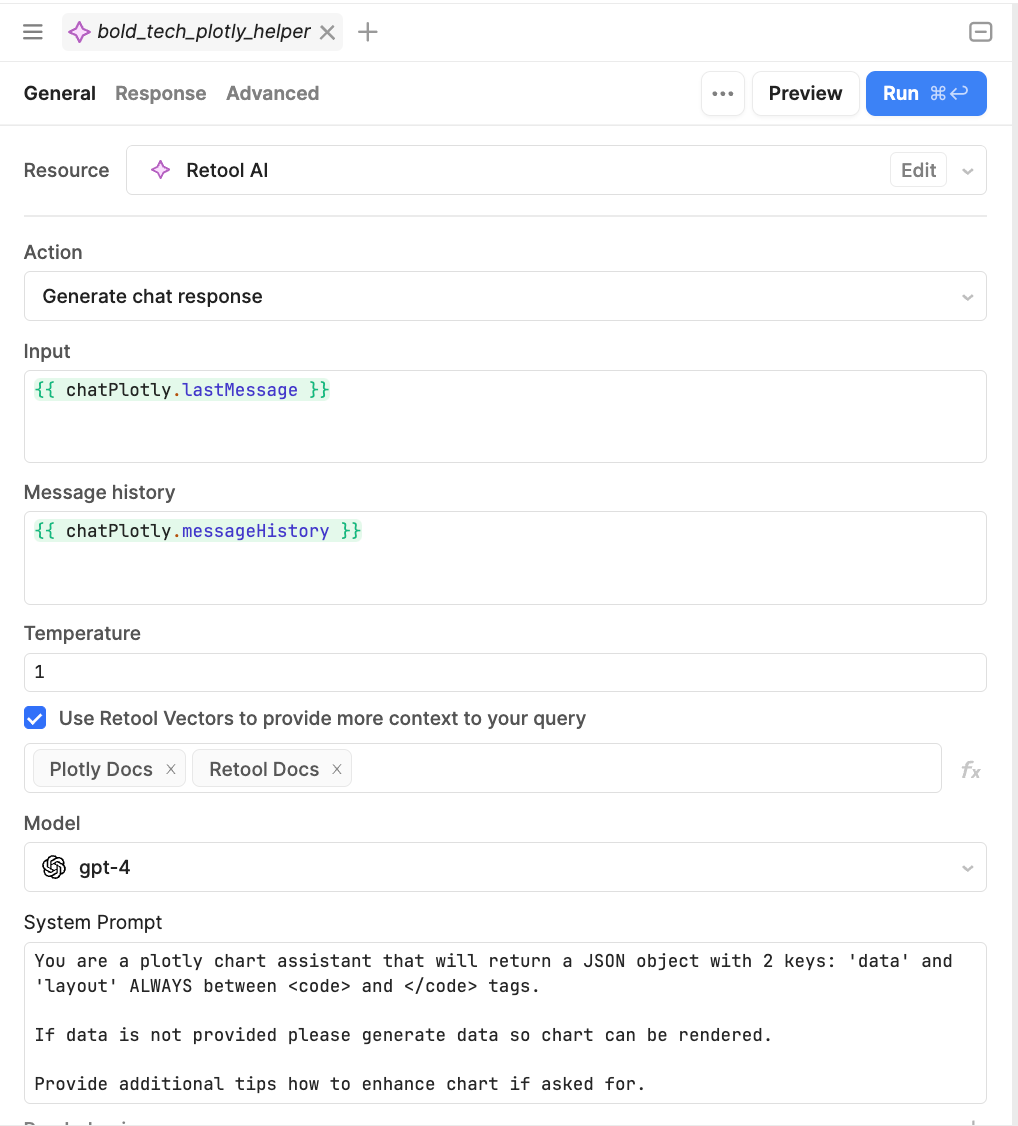Click the Preview button

[x=805, y=93]
